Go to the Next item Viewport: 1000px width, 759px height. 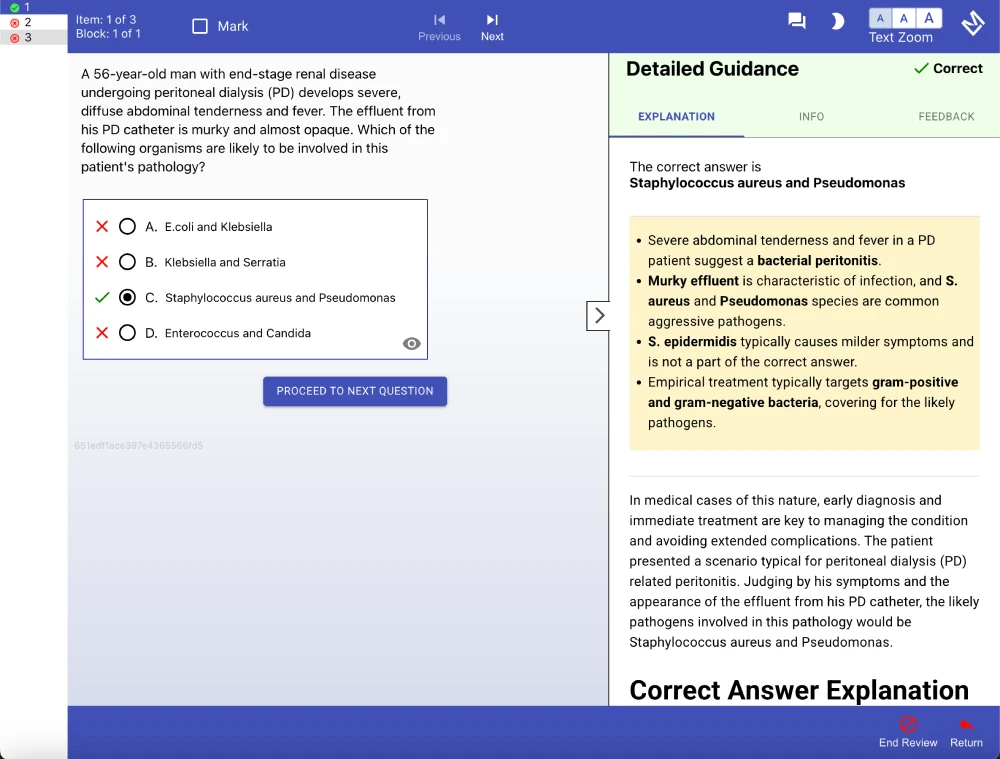(x=492, y=27)
